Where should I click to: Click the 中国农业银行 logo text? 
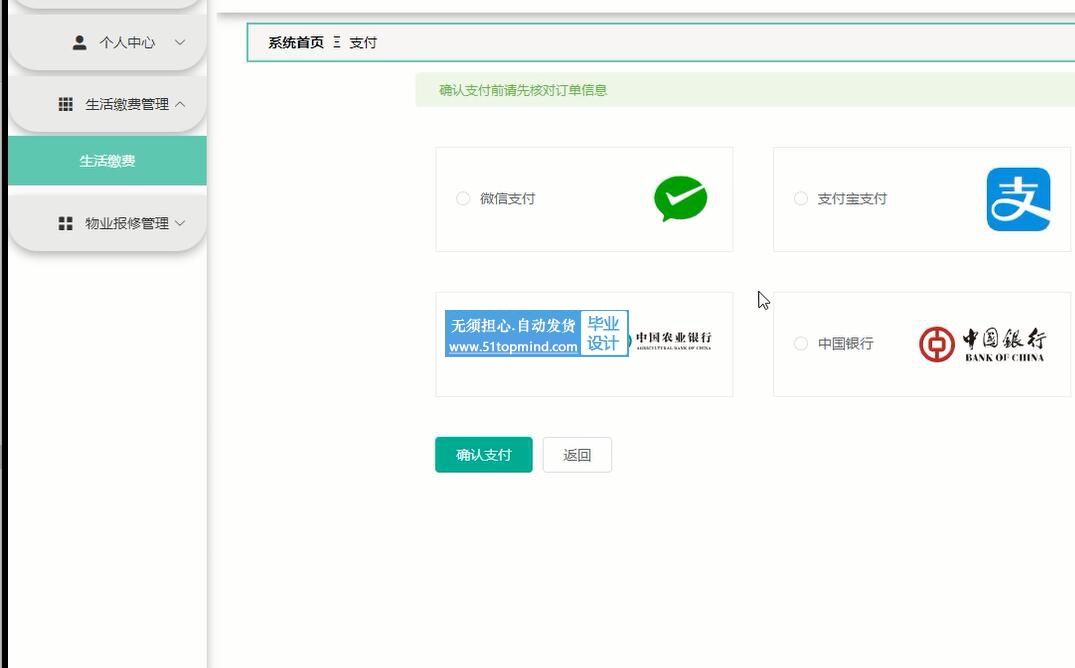pyautogui.click(x=673, y=340)
